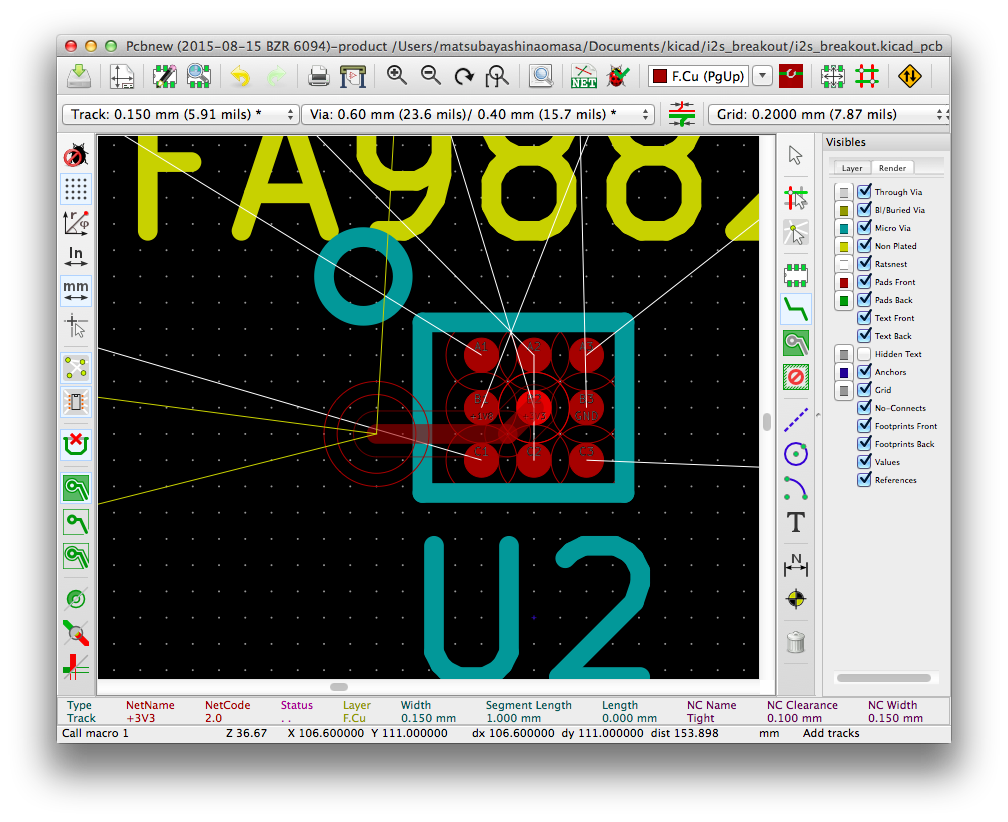
Task: Toggle polar coordinates display
Action: pyautogui.click(x=76, y=223)
